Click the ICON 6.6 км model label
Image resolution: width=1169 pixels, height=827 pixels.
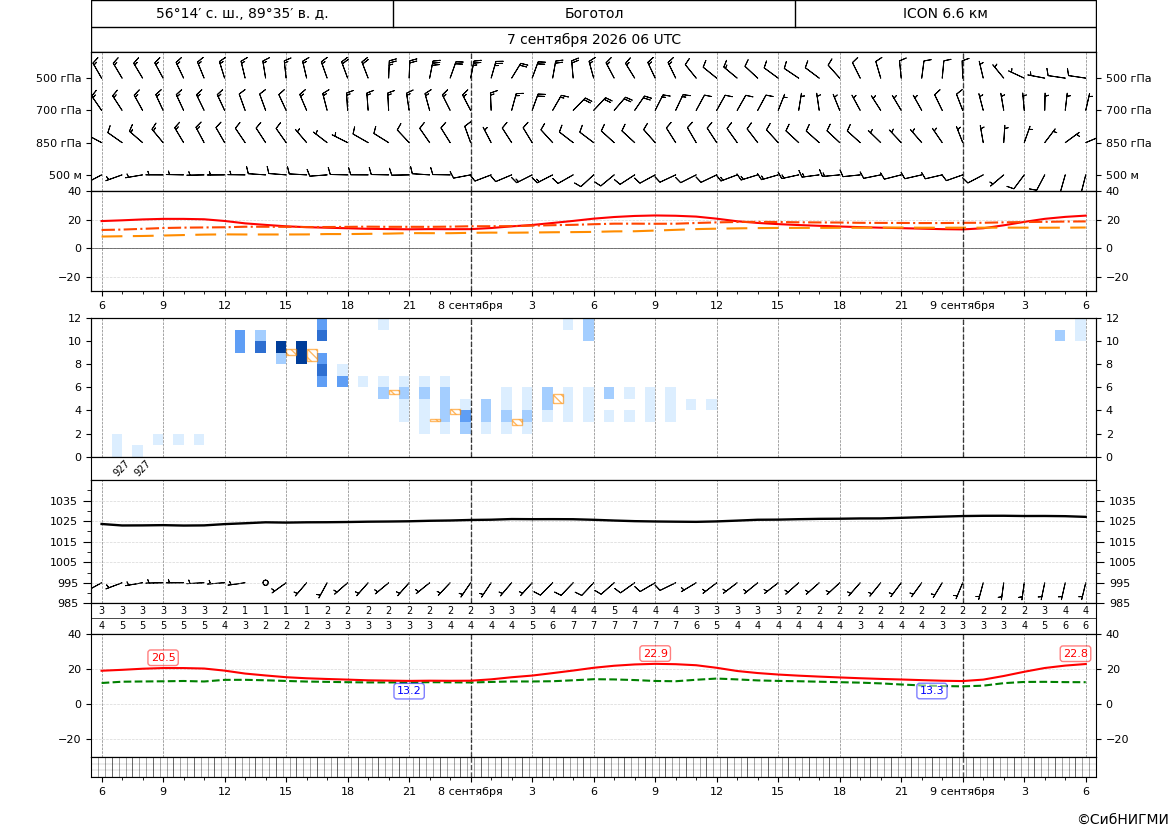[945, 13]
